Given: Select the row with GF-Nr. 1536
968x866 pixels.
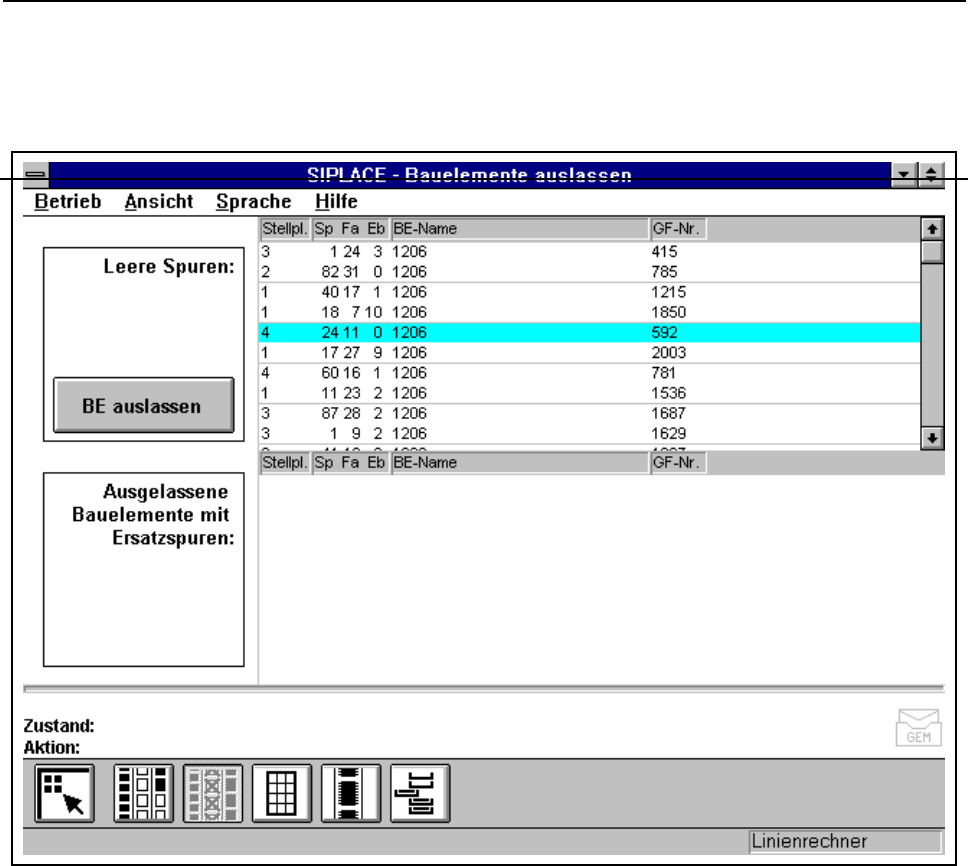Looking at the screenshot, I should [x=590, y=393].
